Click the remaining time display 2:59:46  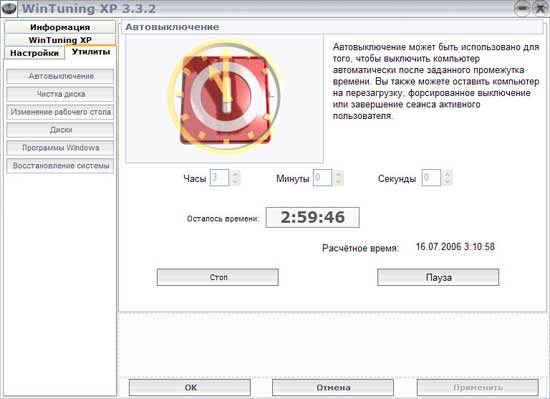coord(313,217)
